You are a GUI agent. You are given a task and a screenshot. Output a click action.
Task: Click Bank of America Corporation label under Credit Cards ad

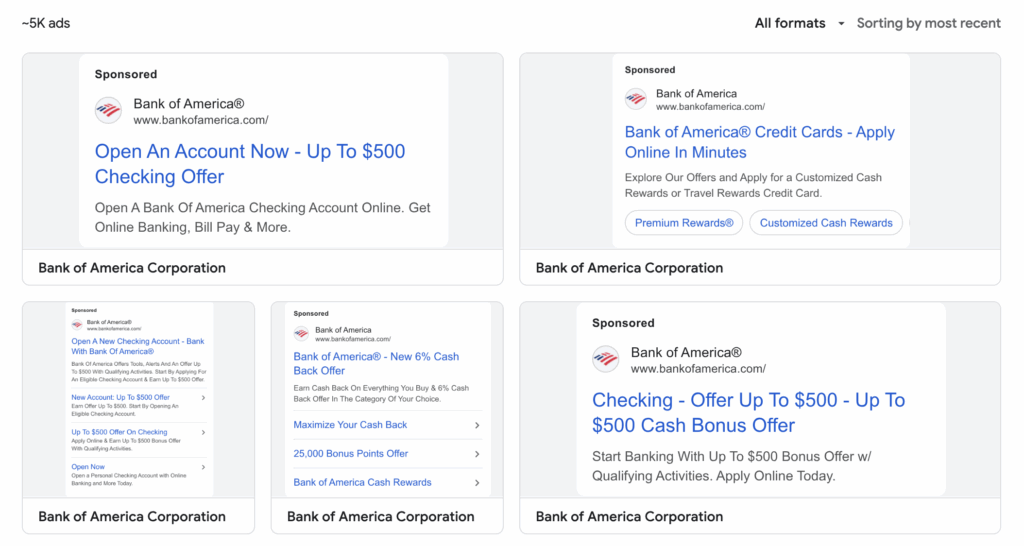(629, 268)
